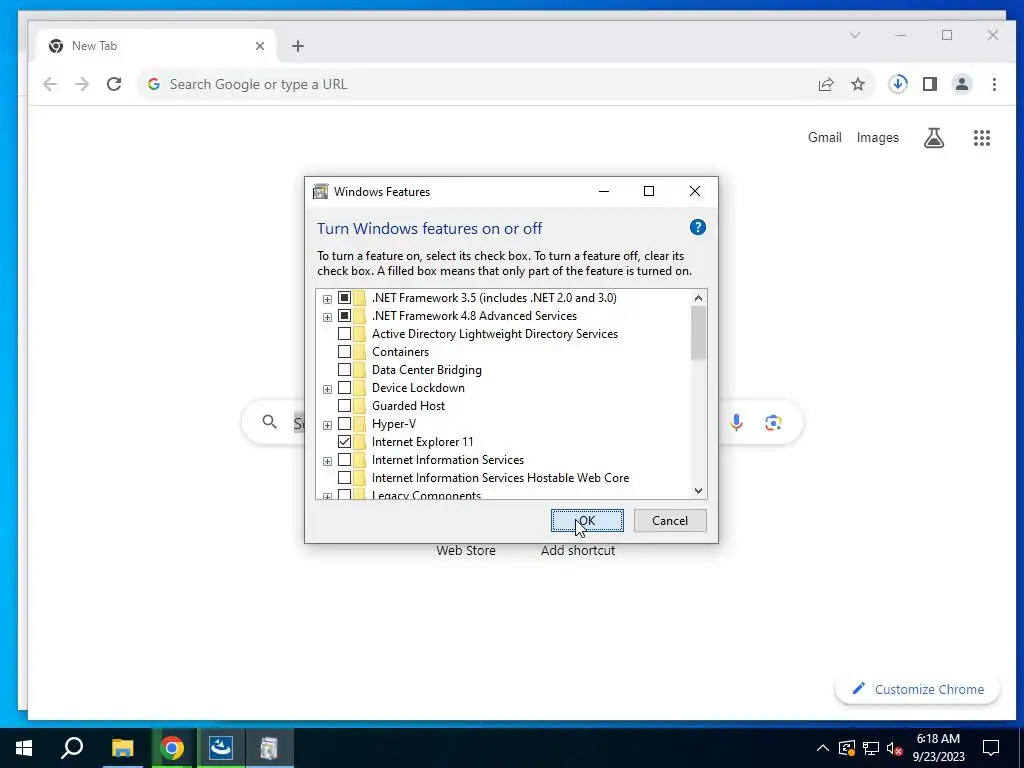Open Search Labs flask icon
1024x768 pixels.
coord(934,138)
